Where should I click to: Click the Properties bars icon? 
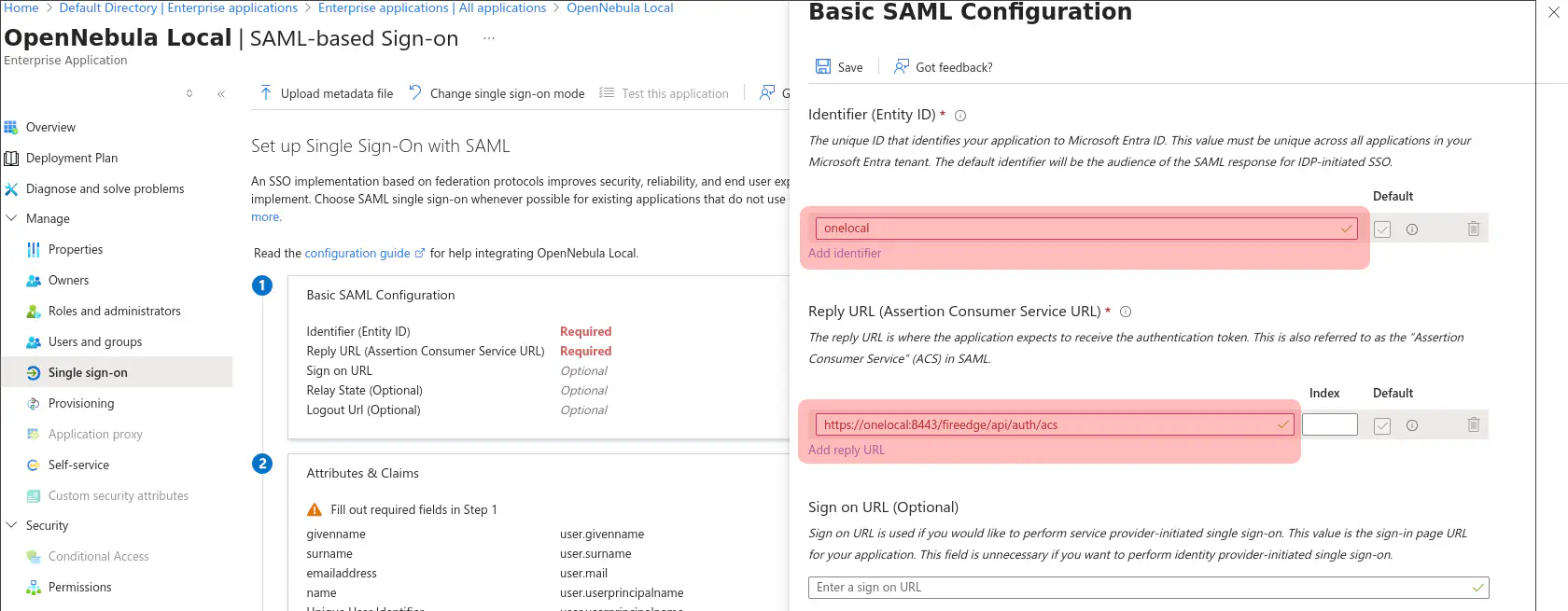[34, 249]
